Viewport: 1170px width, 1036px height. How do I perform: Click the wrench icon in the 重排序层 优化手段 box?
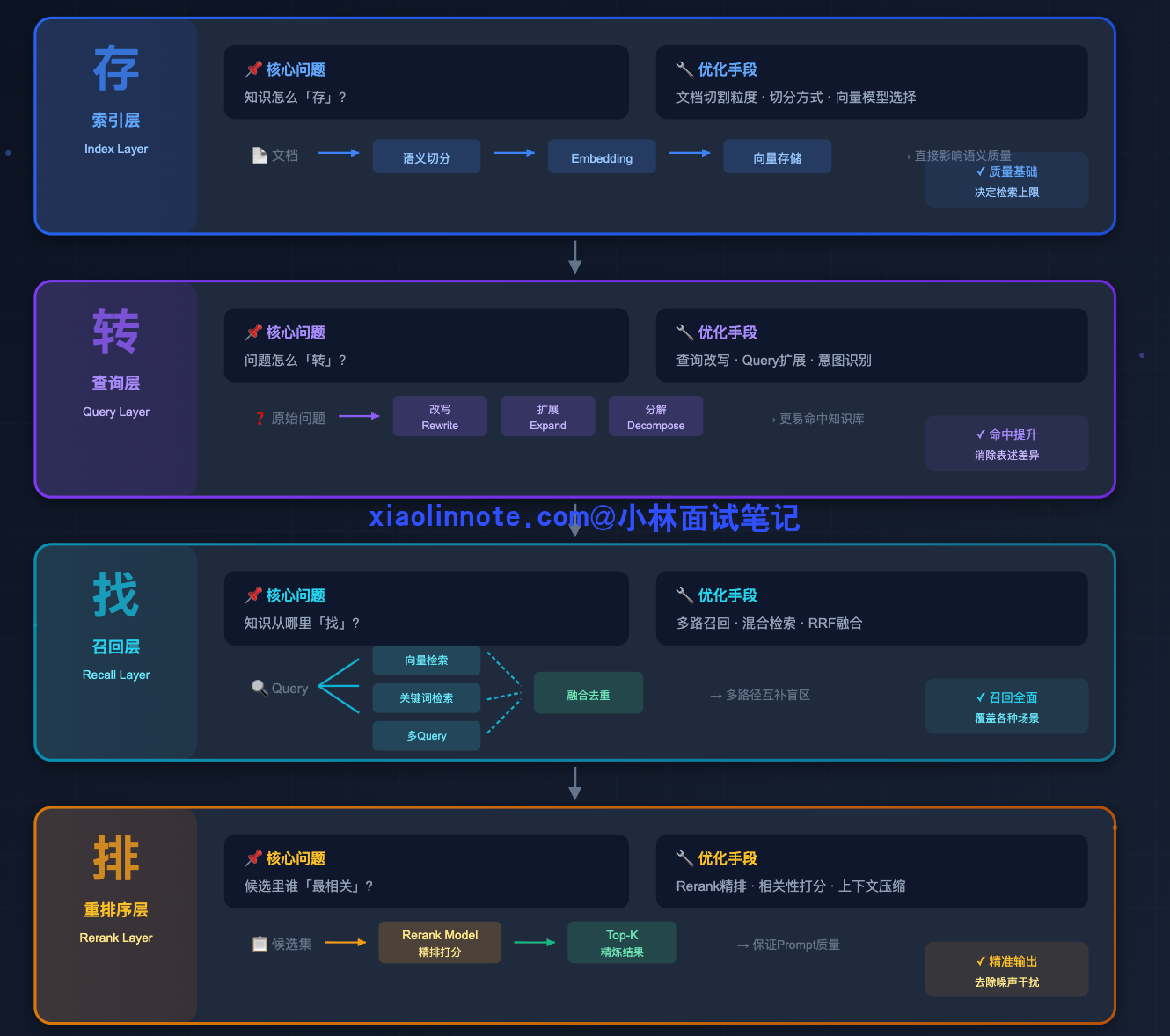(684, 858)
